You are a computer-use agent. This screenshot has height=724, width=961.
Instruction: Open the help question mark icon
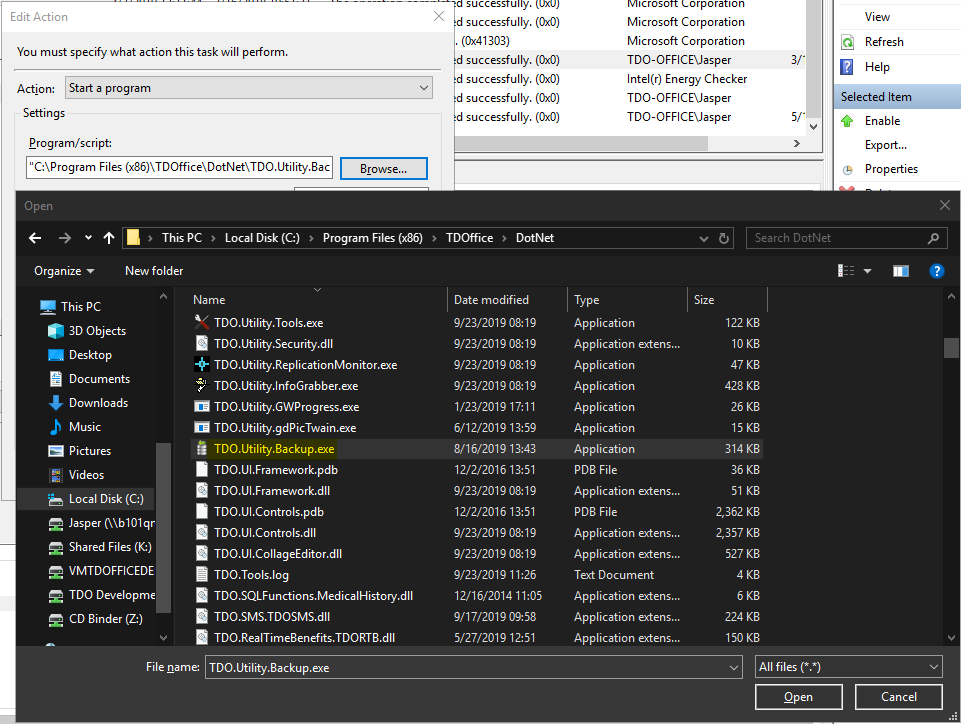[936, 271]
